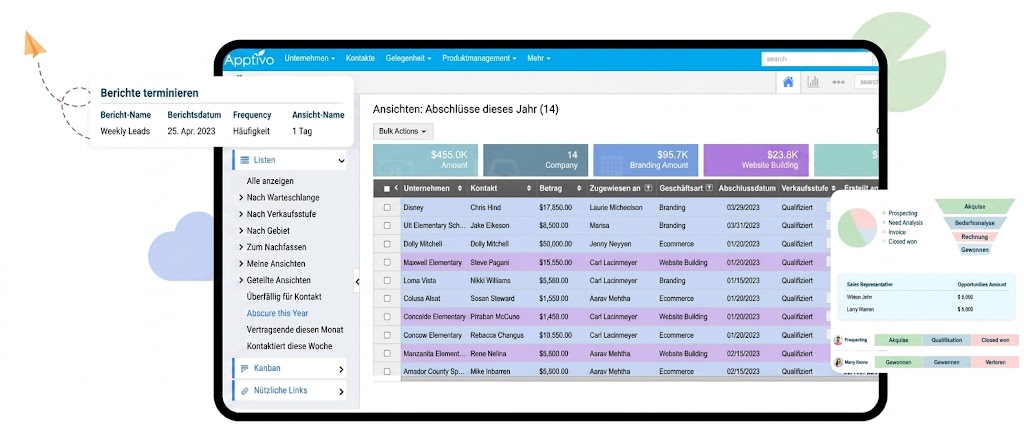This screenshot has height=424, width=1024.
Task: Click the Qualifikation stage label
Action: (x=947, y=340)
